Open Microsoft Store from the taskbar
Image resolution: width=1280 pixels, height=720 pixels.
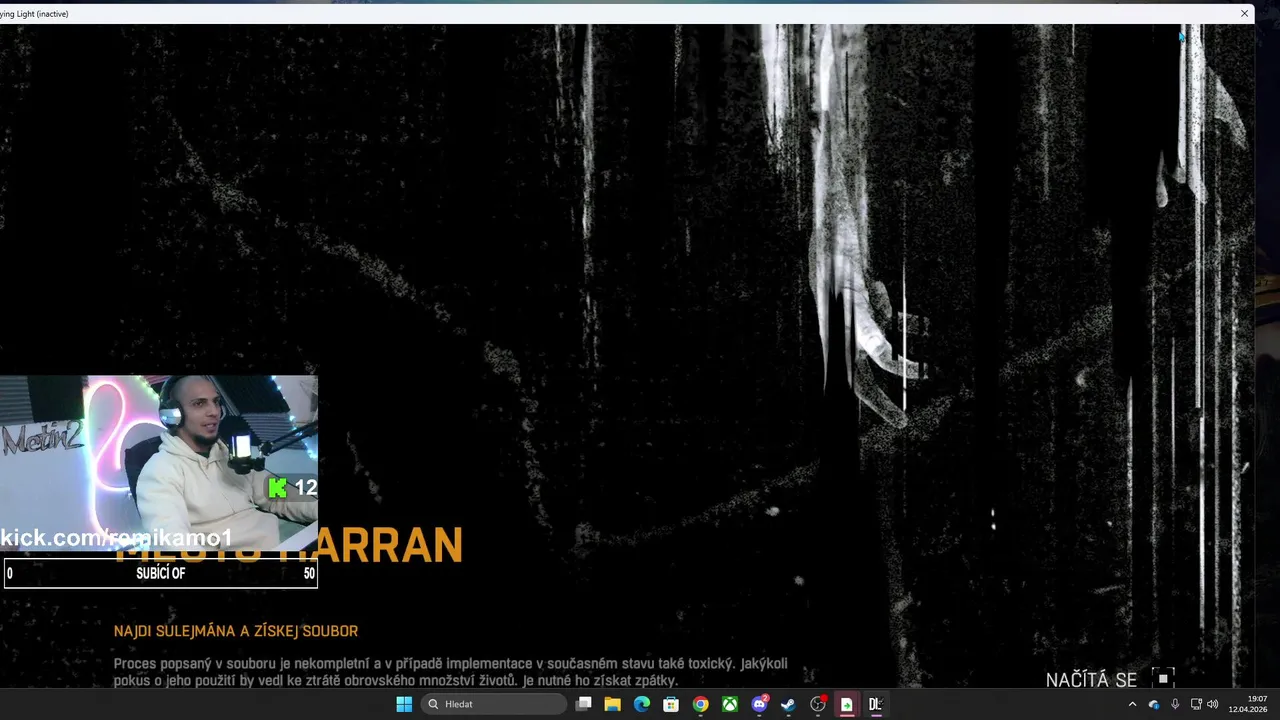[671, 704]
